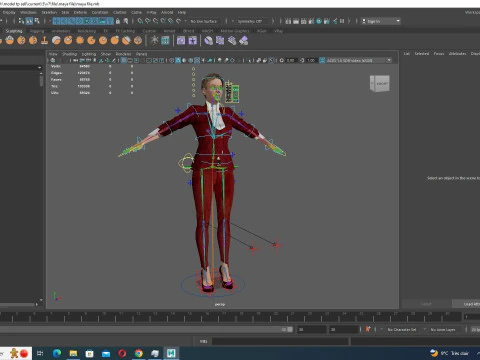Open the Attribute Editor Attributes menu
The image size is (480, 360).
tap(457, 53)
